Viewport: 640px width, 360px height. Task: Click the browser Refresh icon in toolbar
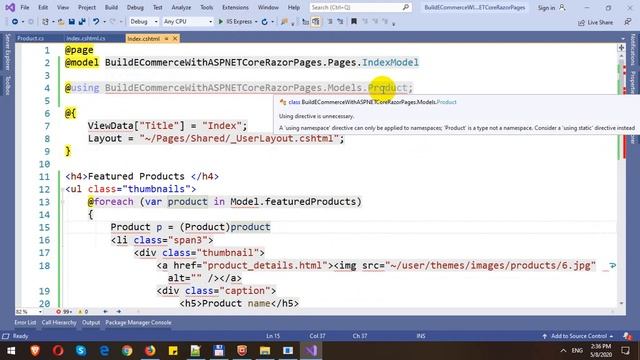(264, 22)
